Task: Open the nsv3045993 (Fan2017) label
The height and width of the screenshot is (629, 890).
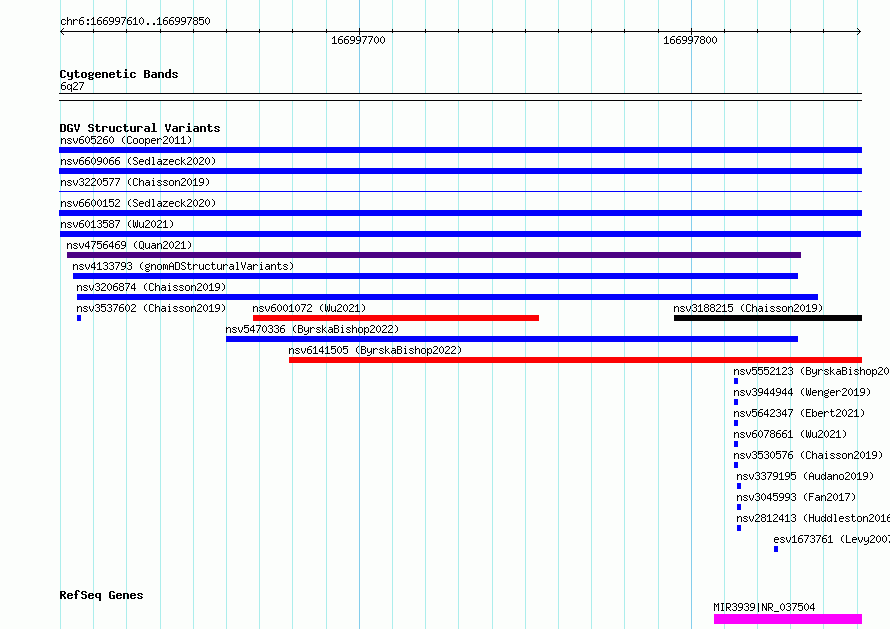Action: (796, 497)
